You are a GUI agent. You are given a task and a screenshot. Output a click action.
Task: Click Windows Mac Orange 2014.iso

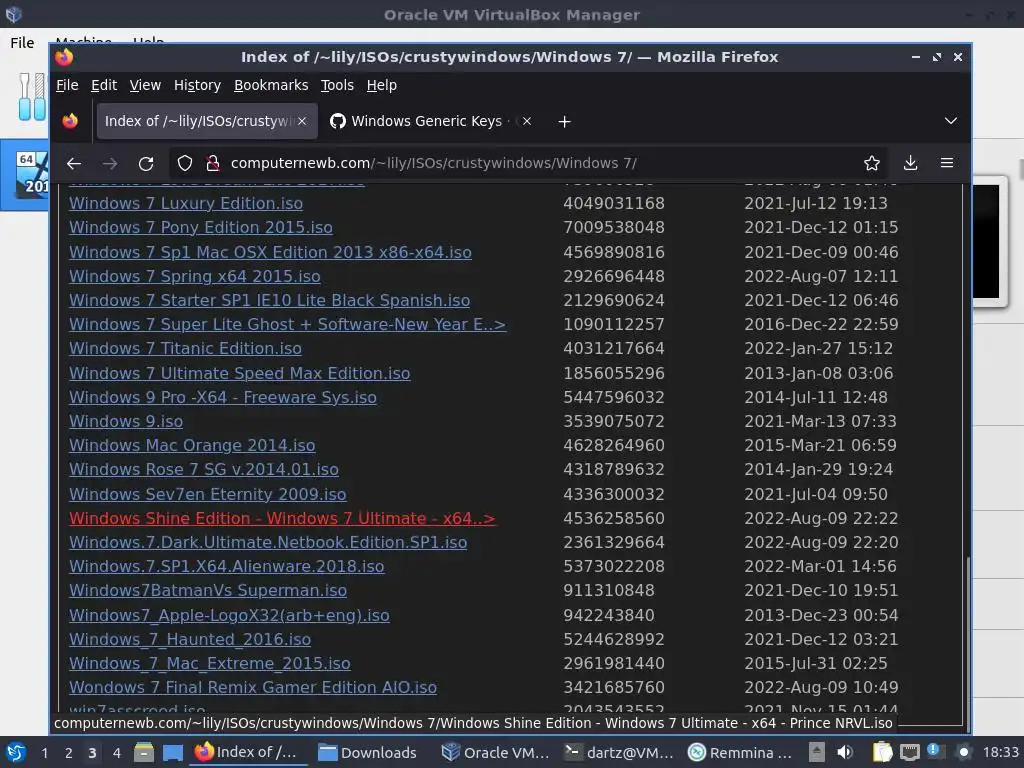point(192,445)
